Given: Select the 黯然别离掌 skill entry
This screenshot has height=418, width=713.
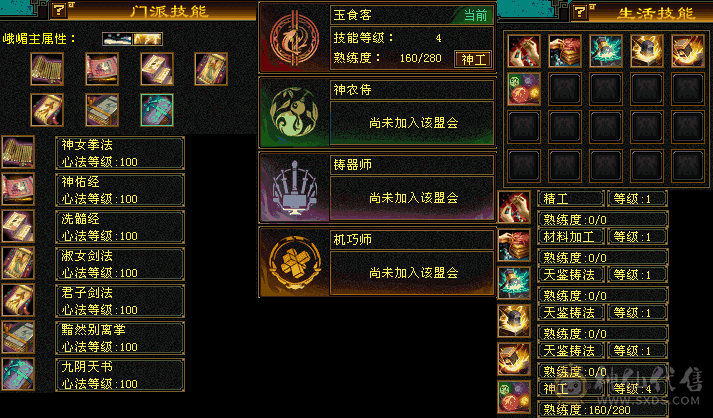Looking at the screenshot, I should [x=120, y=337].
